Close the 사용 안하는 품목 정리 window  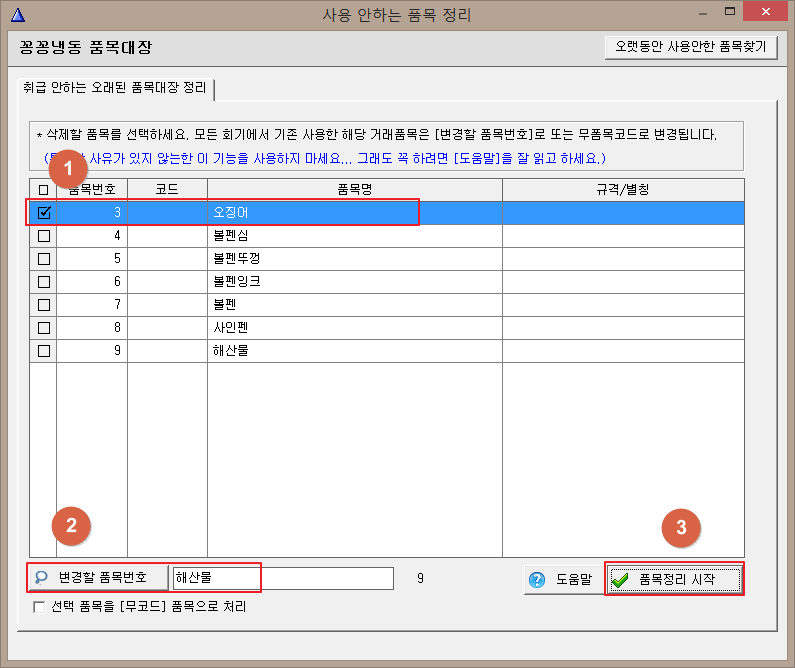click(x=766, y=12)
